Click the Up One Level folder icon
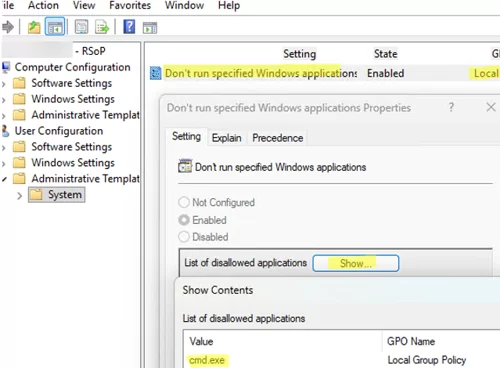Viewport: 500px width, 368px height. coord(34,27)
